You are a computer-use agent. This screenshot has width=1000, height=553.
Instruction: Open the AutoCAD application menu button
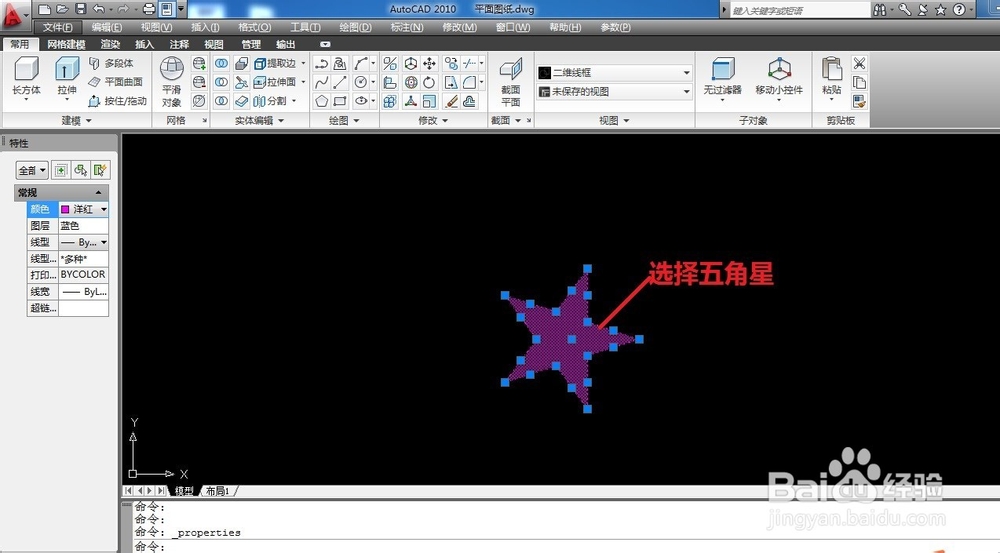(x=13, y=15)
